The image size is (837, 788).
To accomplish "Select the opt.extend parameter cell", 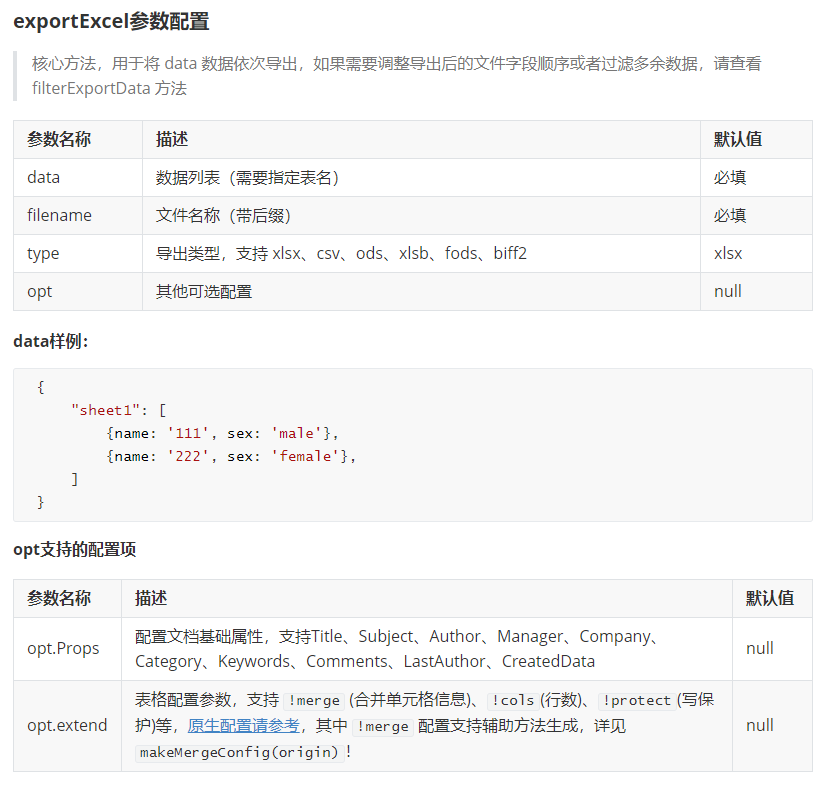I will [x=67, y=725].
